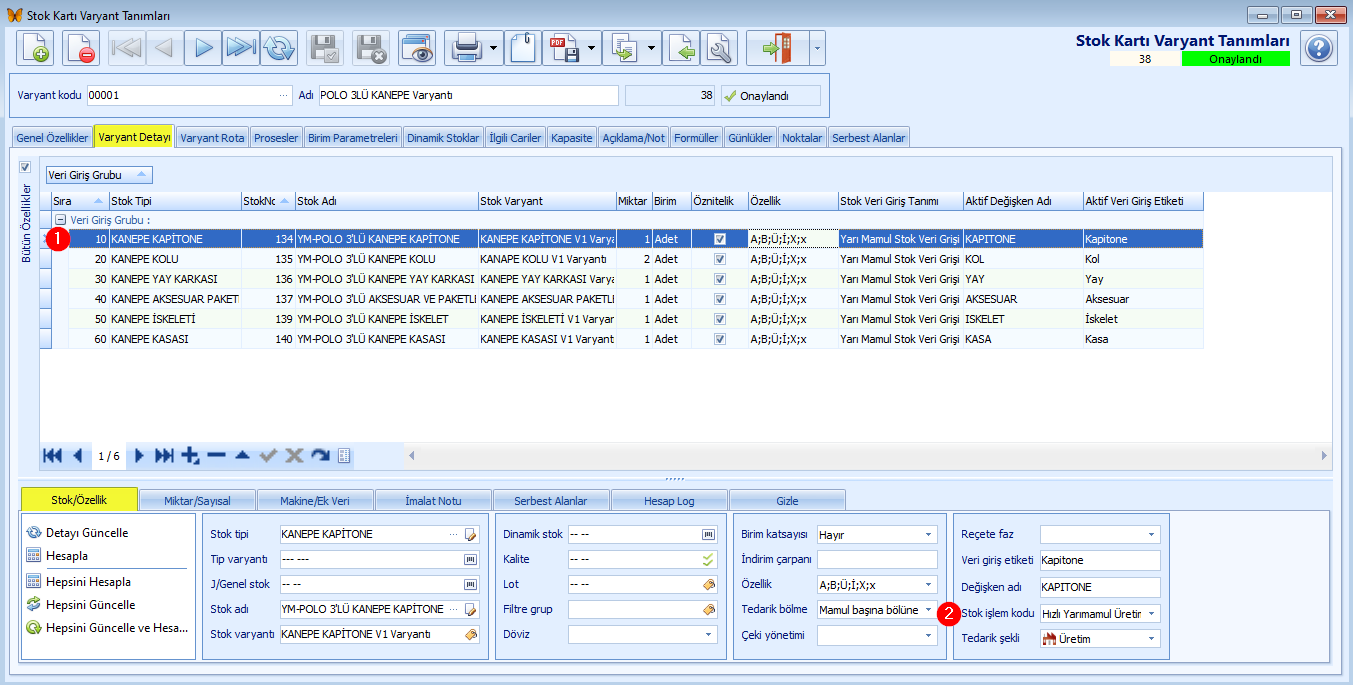The width and height of the screenshot is (1353, 685).
Task: Switch to the Varyant Rota tab
Action: click(212, 137)
